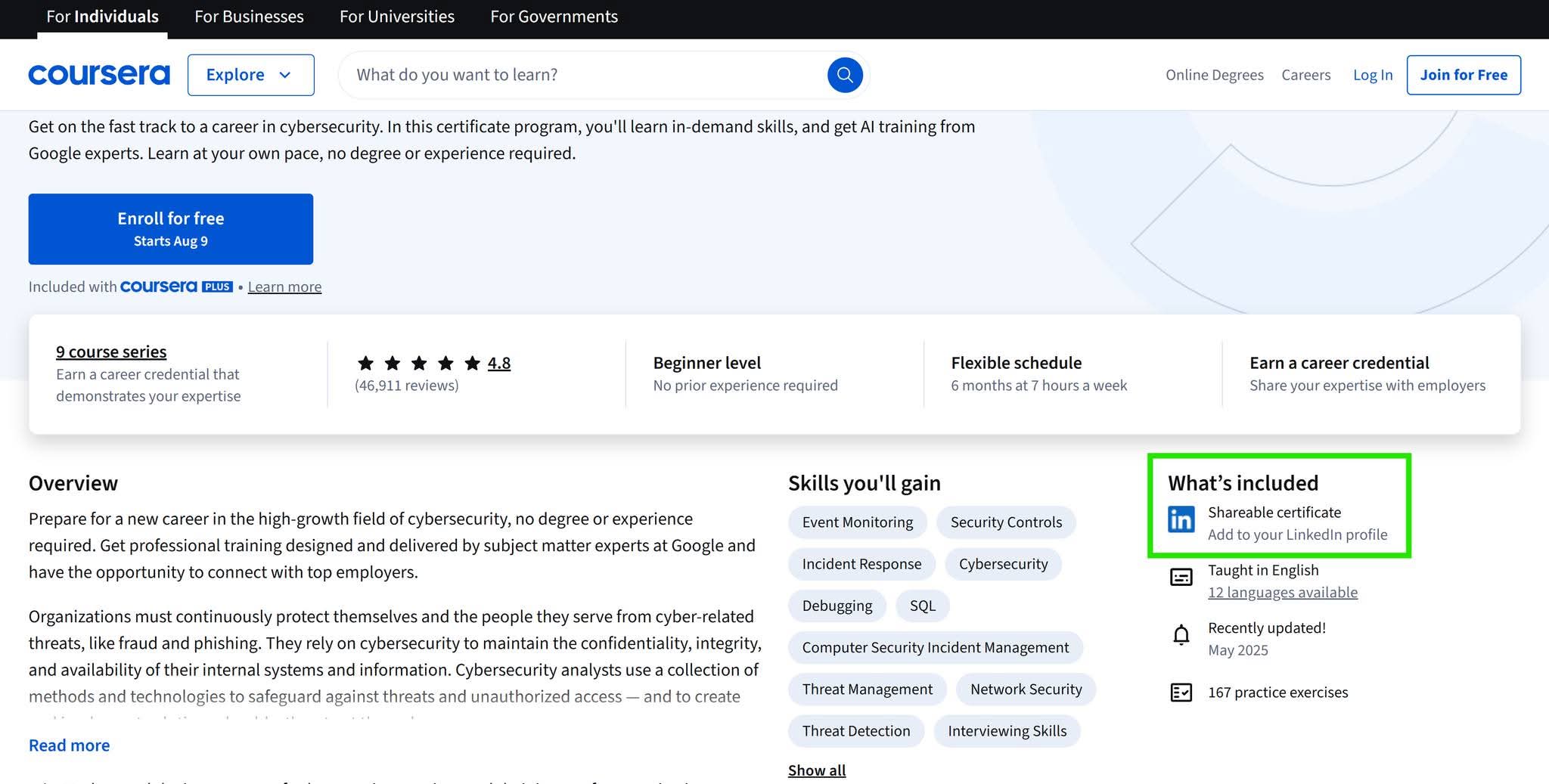This screenshot has height=784, width=1549.
Task: Click the LinkedIn shareable certificate icon
Action: pos(1181,519)
